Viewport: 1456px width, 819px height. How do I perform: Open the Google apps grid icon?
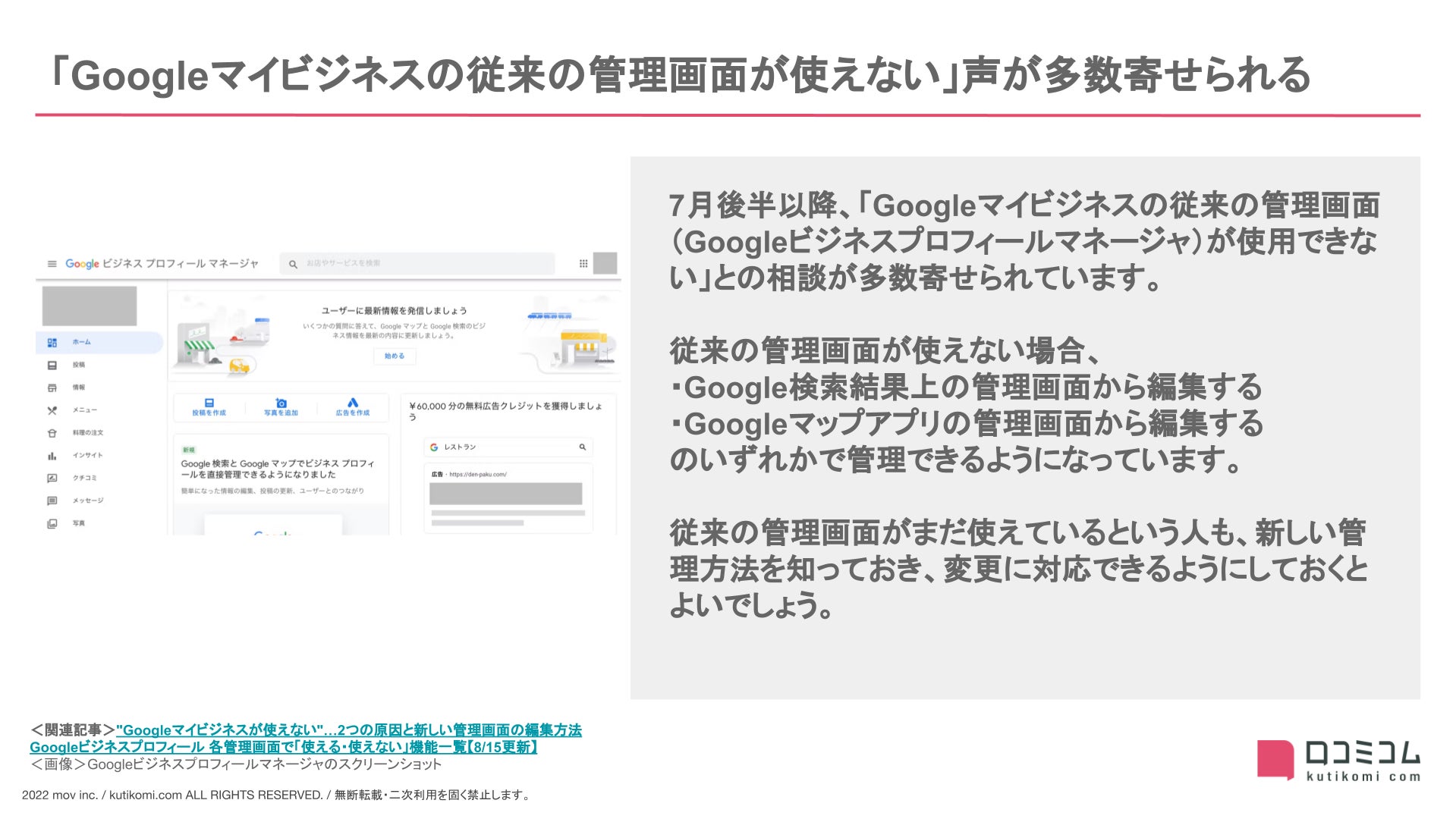click(x=583, y=264)
